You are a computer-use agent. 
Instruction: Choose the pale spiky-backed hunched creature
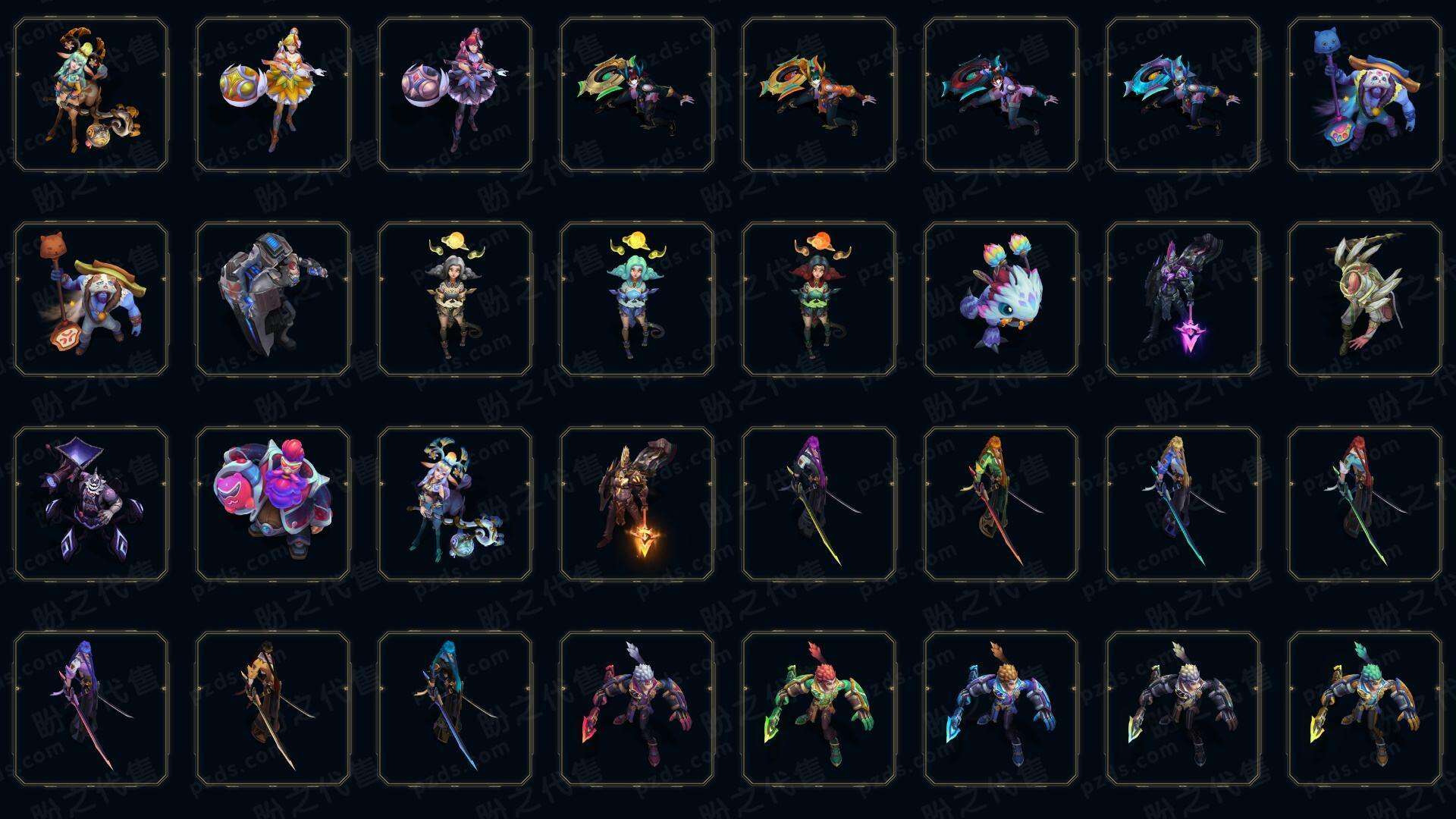coord(1365,299)
